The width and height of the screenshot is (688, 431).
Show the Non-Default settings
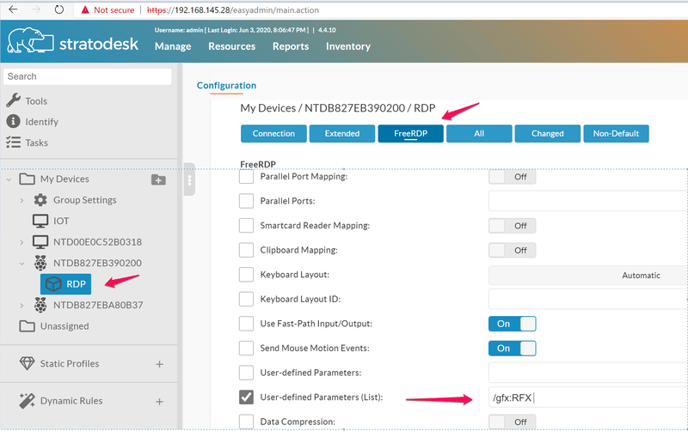tap(616, 133)
